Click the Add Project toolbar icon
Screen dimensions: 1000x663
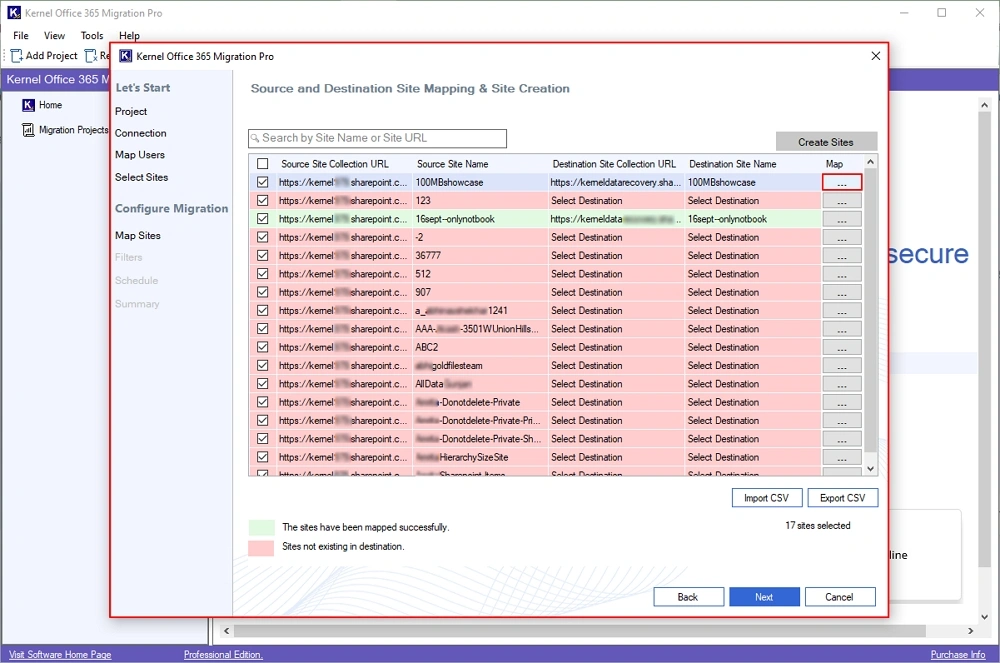pos(17,56)
